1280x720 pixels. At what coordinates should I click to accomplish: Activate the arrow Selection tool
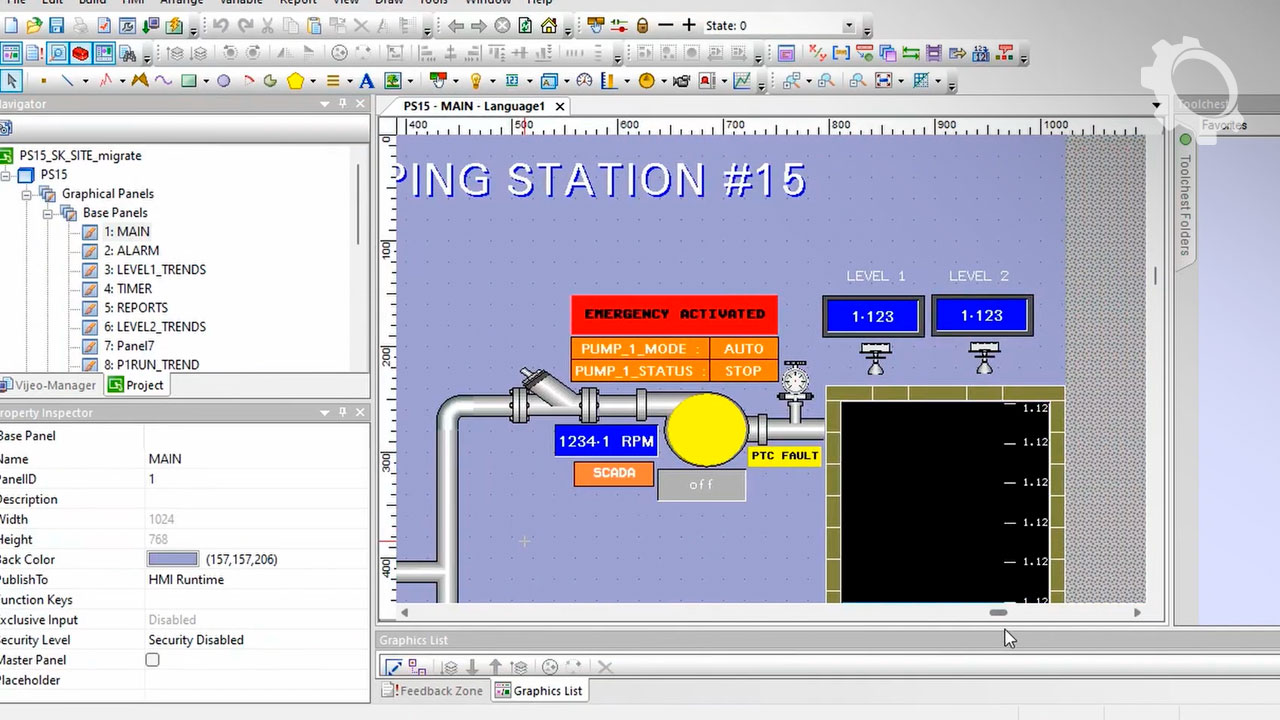(x=11, y=80)
